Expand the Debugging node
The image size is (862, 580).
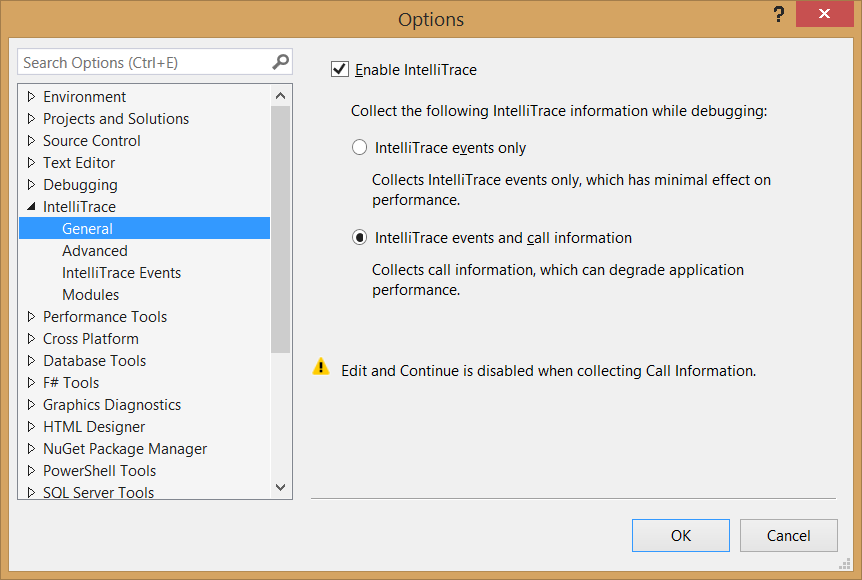[x=31, y=185]
